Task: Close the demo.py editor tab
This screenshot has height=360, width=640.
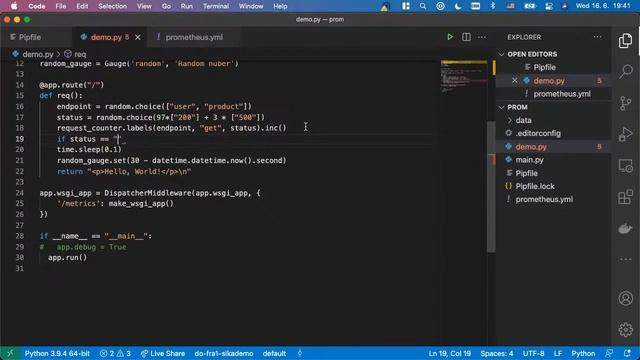Action: point(138,37)
